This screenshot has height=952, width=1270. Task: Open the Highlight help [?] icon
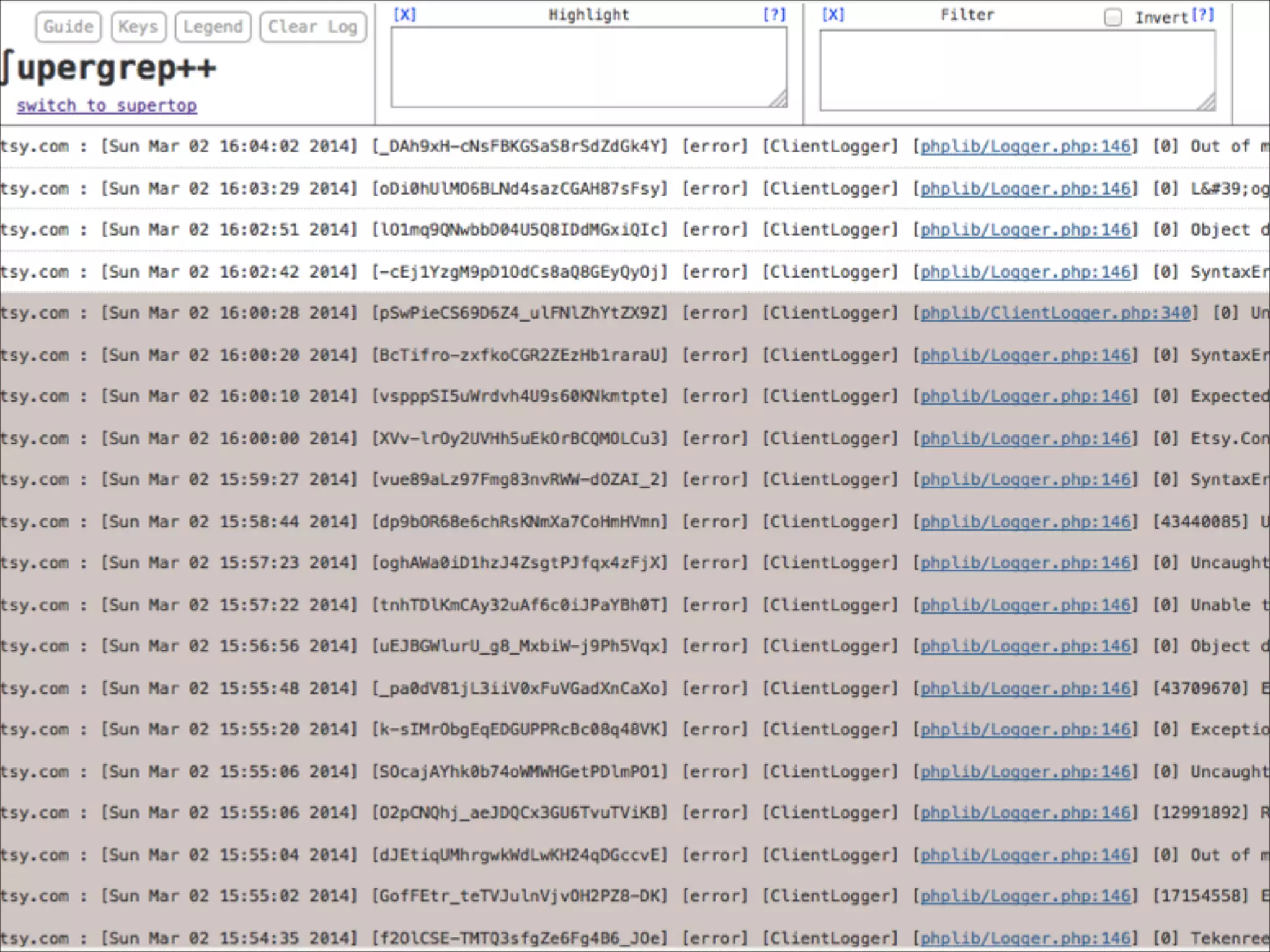pyautogui.click(x=774, y=15)
